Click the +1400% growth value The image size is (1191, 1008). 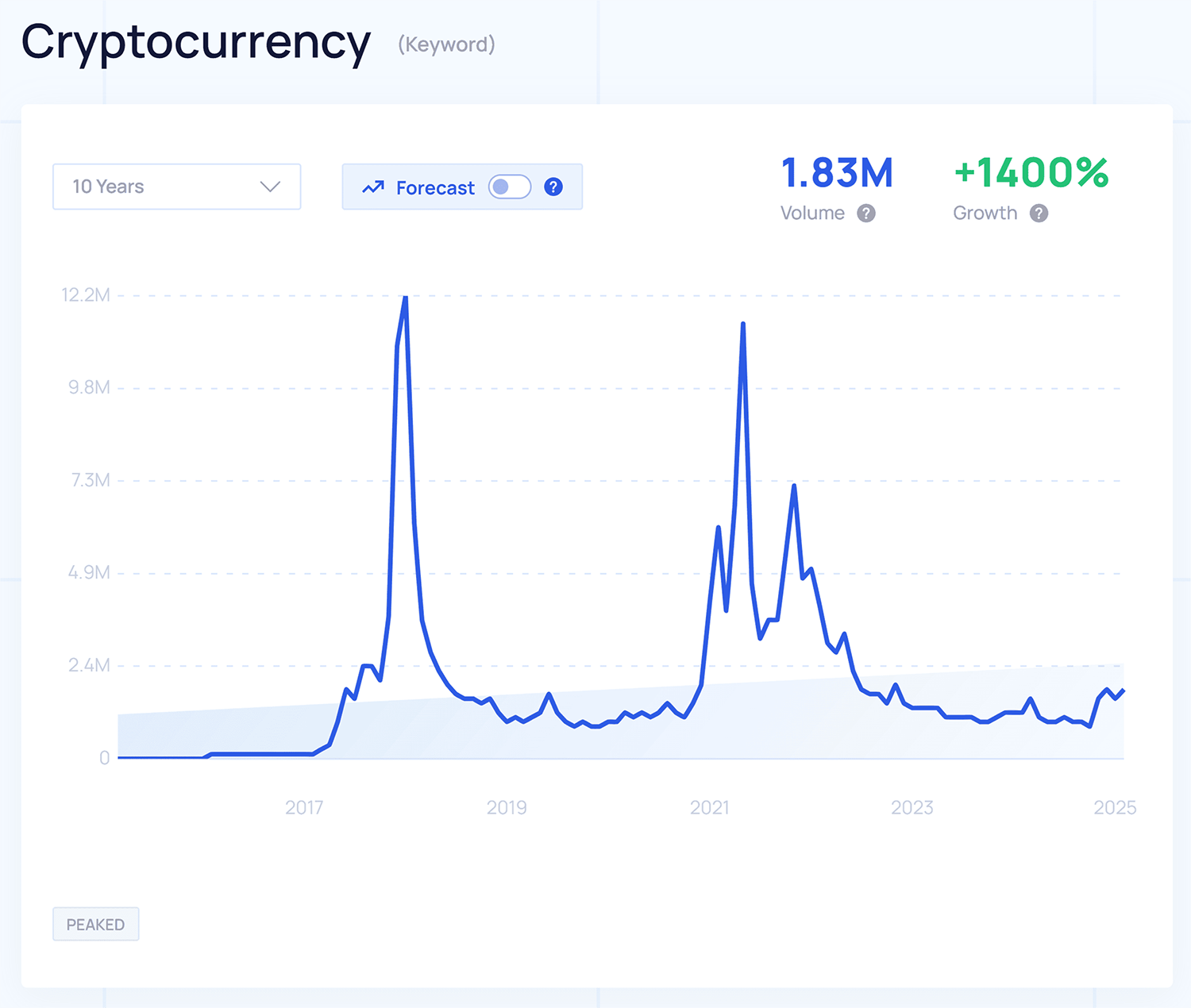pyautogui.click(x=1031, y=173)
